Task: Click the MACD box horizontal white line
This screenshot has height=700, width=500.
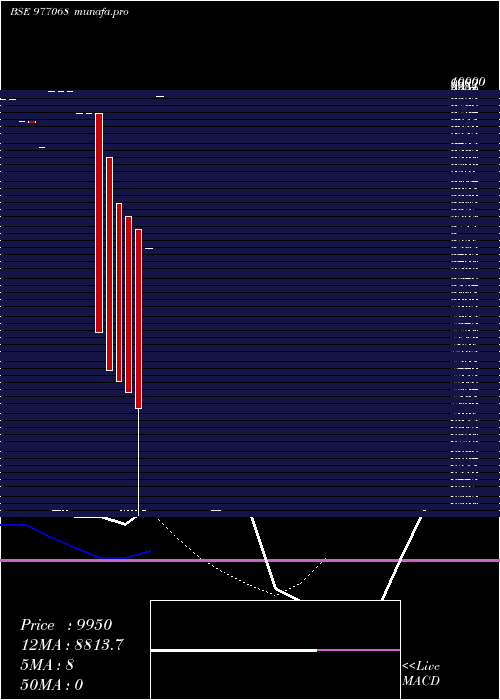Action: pos(234,650)
